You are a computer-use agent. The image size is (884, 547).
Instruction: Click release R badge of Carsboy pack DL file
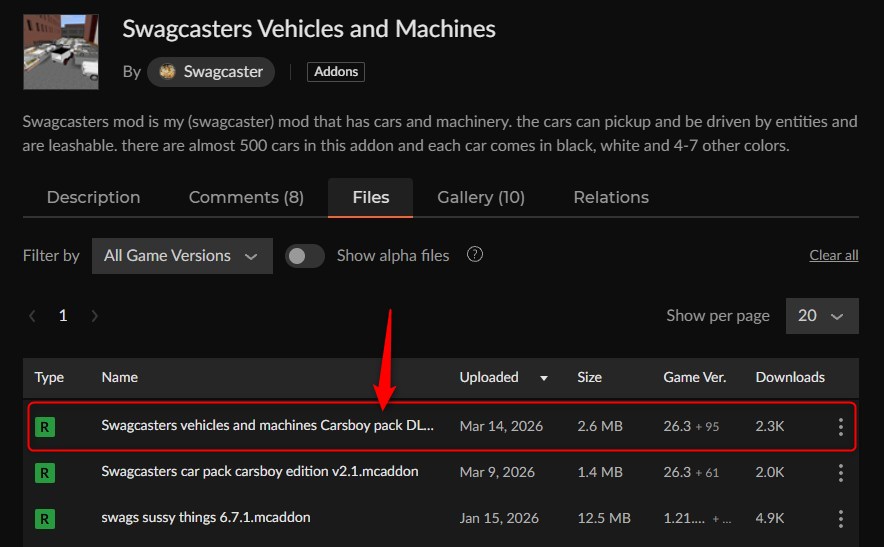point(45,427)
